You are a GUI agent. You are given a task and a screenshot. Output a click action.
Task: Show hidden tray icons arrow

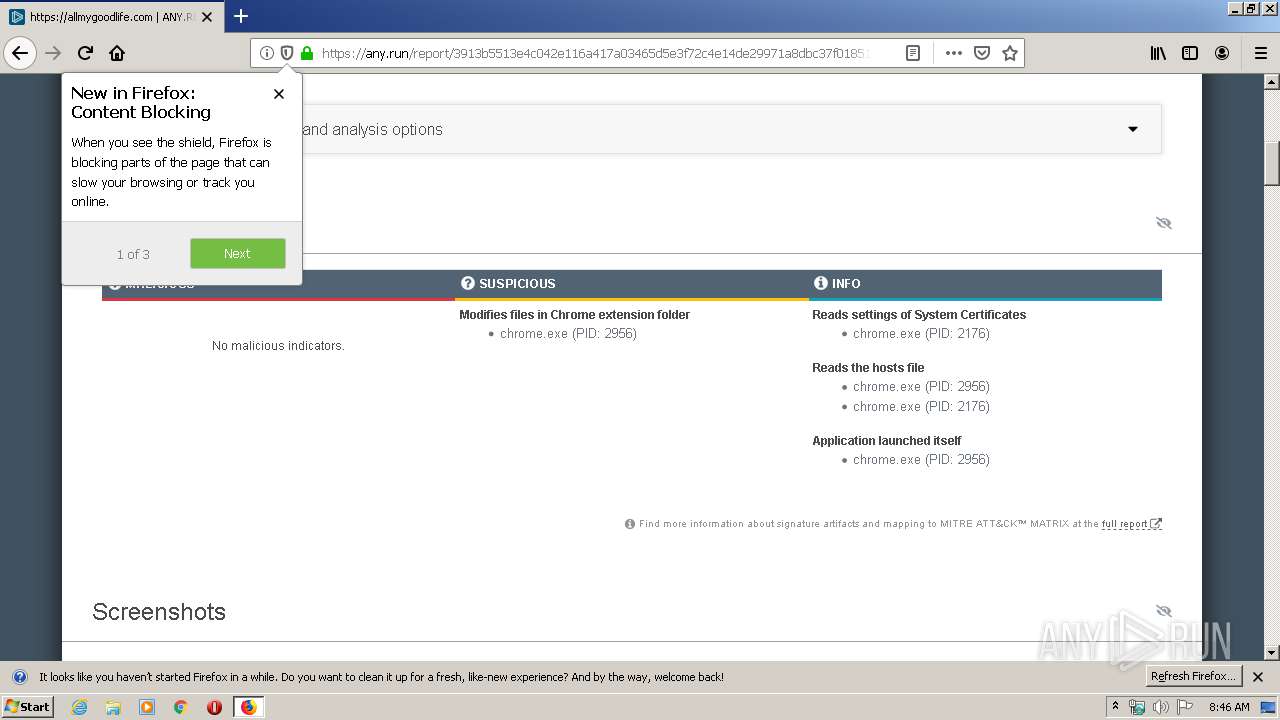1116,707
